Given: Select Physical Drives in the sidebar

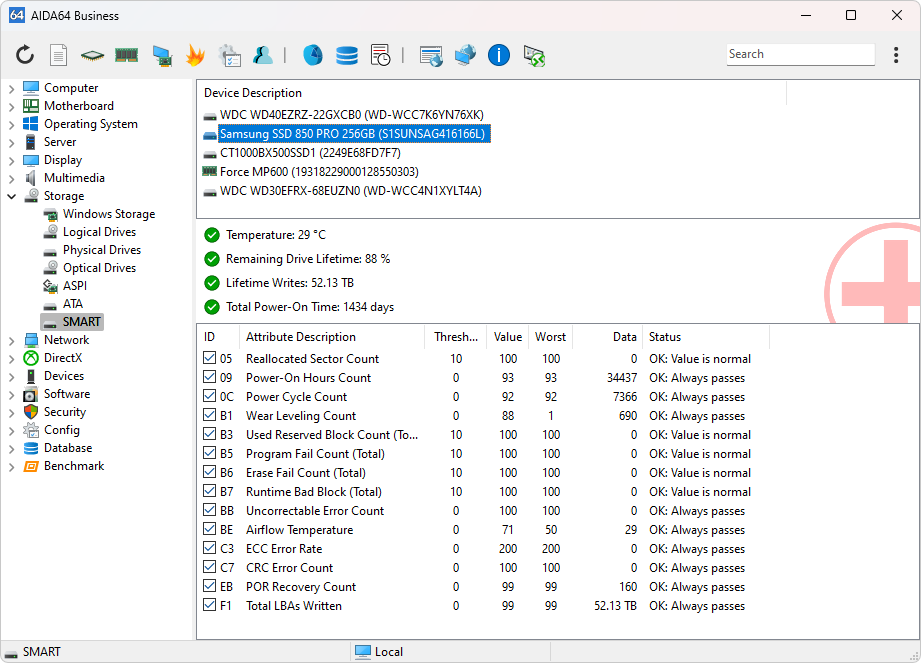Looking at the screenshot, I should [x=101, y=250].
